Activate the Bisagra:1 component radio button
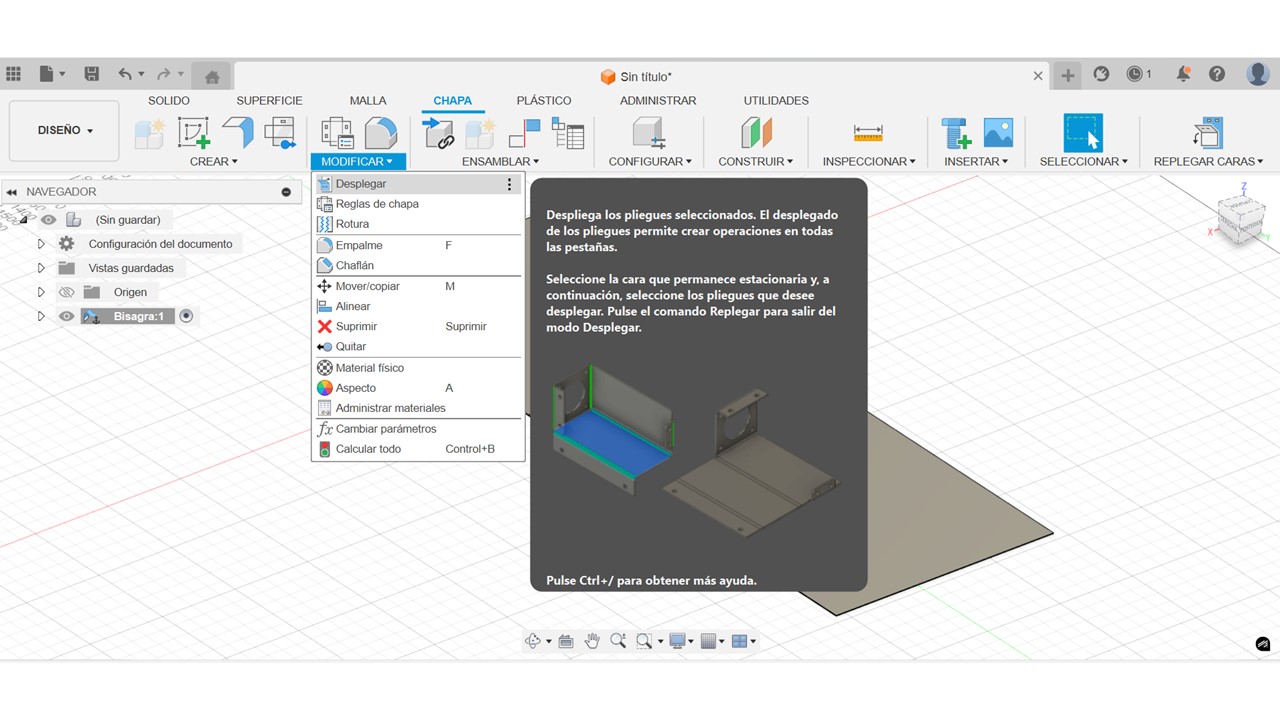Viewport: 1280px width, 720px height. pos(186,316)
